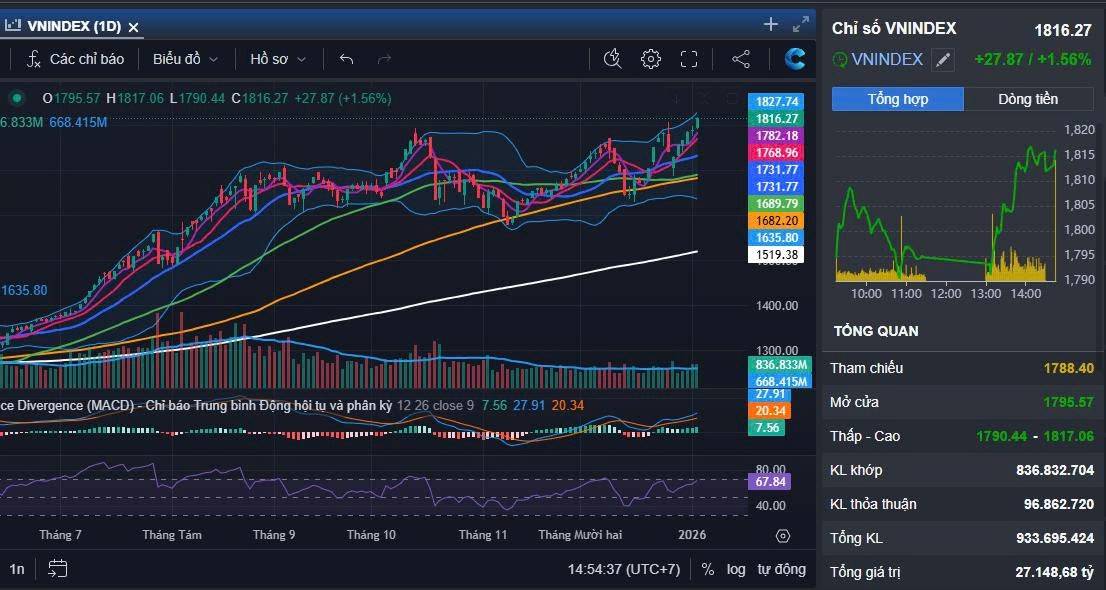Toggle percent scale mode
The image size is (1106, 590).
(x=707, y=569)
